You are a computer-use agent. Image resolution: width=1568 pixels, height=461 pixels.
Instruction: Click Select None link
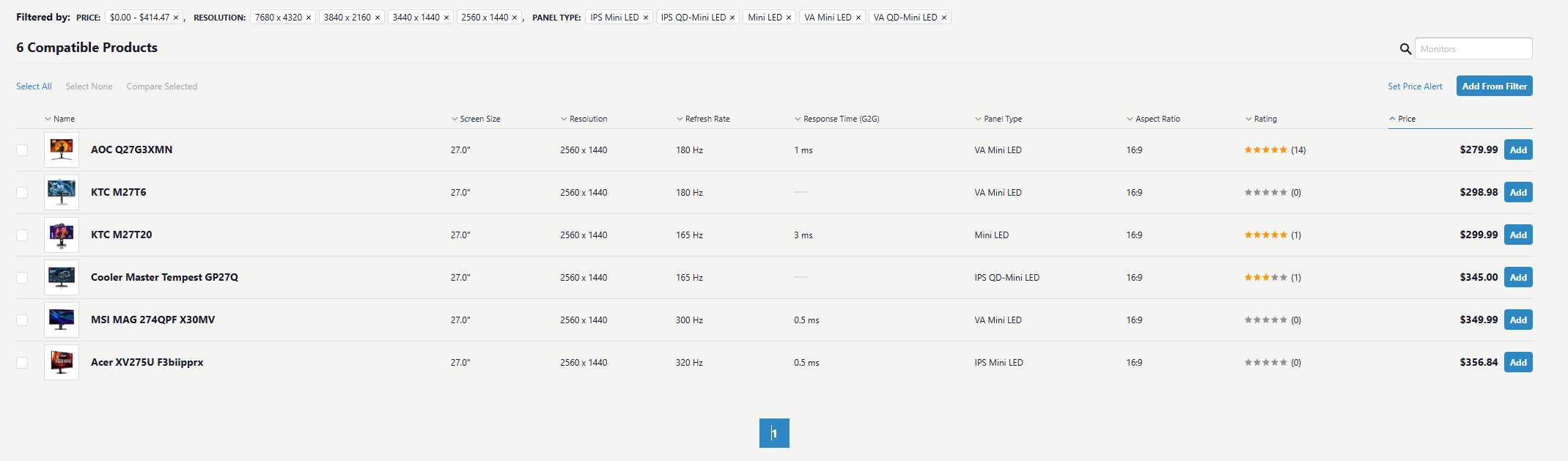coord(89,86)
